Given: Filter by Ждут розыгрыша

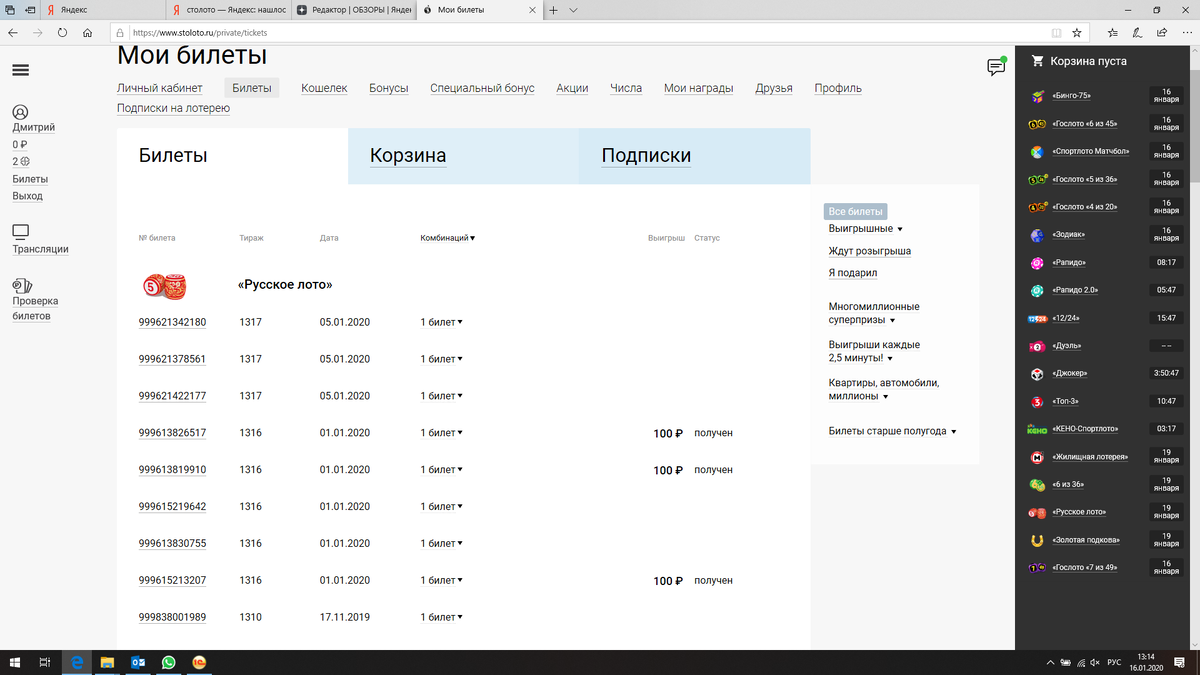Looking at the screenshot, I should tap(870, 251).
